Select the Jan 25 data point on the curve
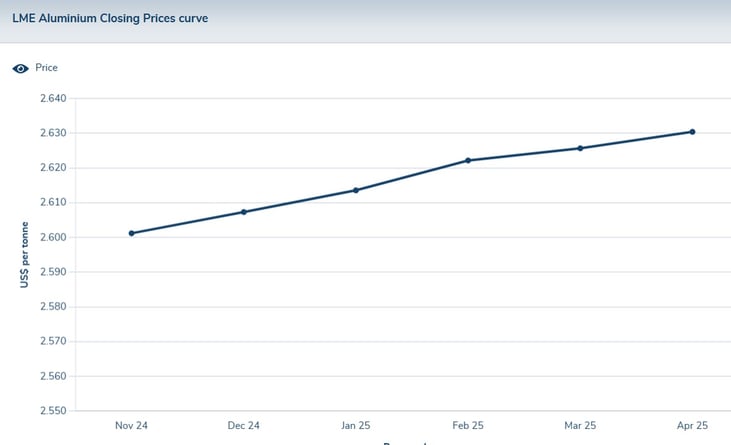 point(356,190)
